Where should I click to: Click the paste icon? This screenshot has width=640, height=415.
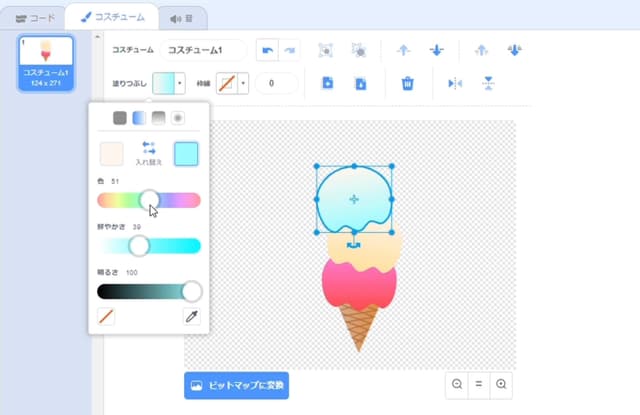360,83
